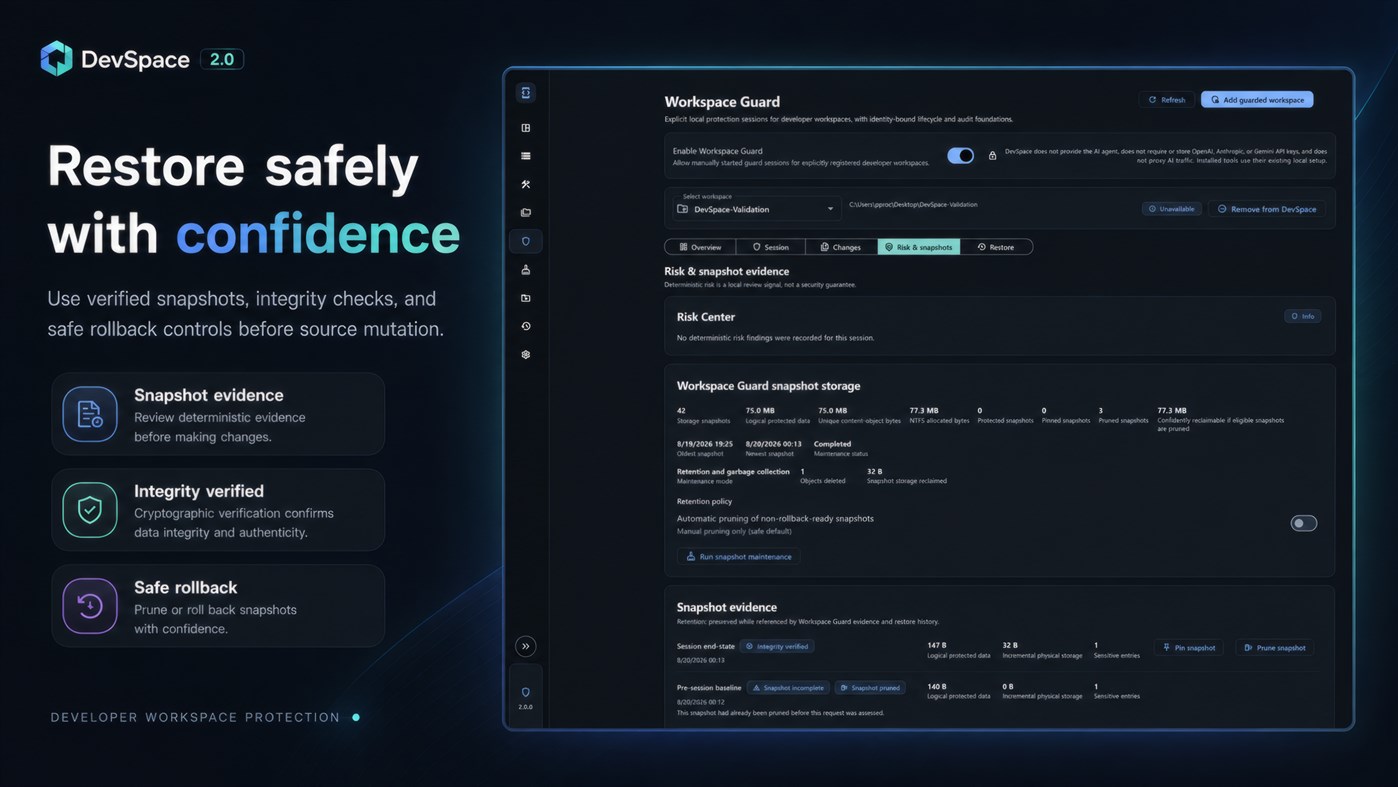The width and height of the screenshot is (1398, 787).
Task: Click the 'Retention policy' label
Action: coord(705,502)
